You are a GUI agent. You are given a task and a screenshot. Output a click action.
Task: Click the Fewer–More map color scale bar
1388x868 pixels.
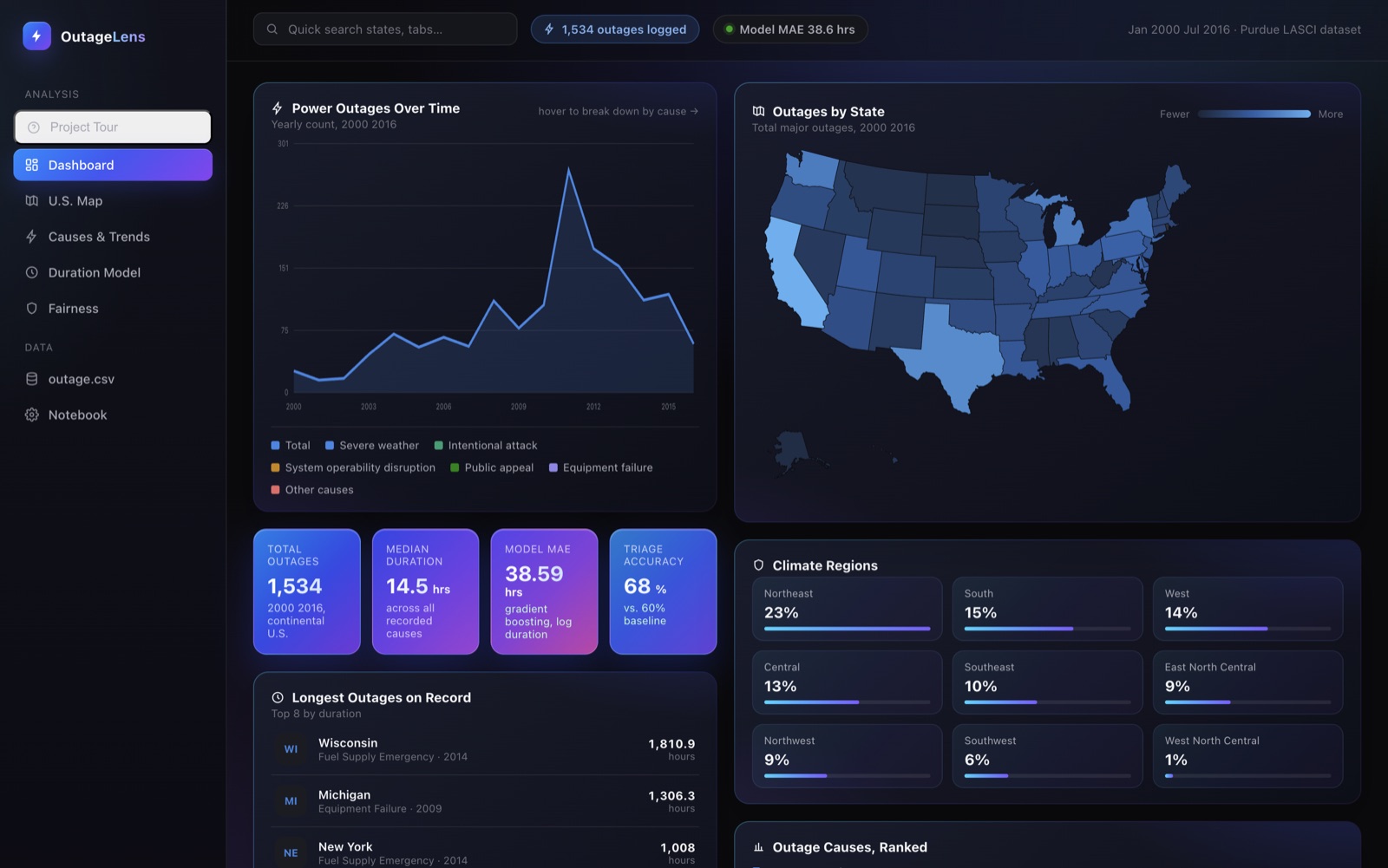[x=1254, y=114]
